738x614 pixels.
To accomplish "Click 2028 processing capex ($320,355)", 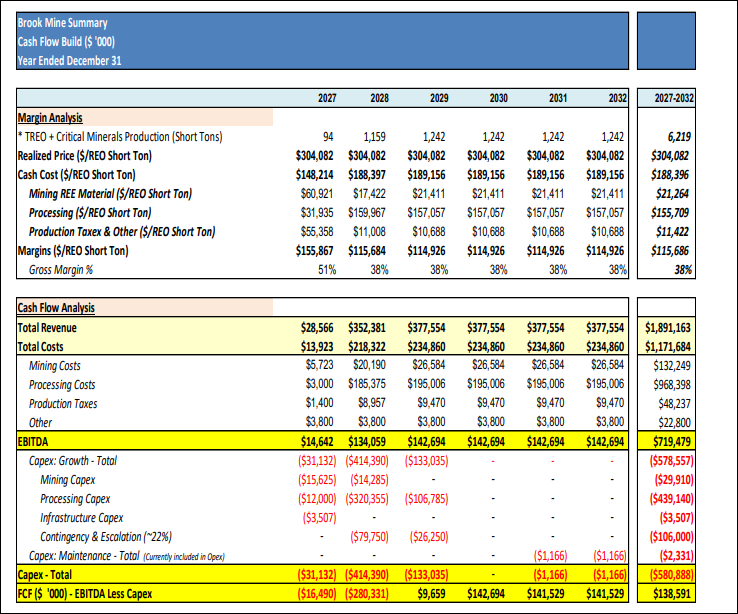I will (x=367, y=499).
